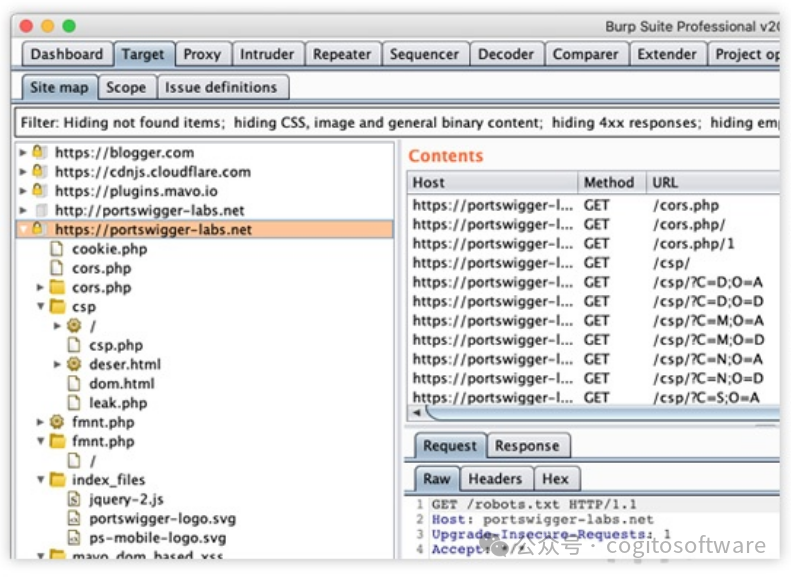Image resolution: width=791 pixels, height=577 pixels.
Task: Sort contents by the URL column
Action: pyautogui.click(x=713, y=183)
